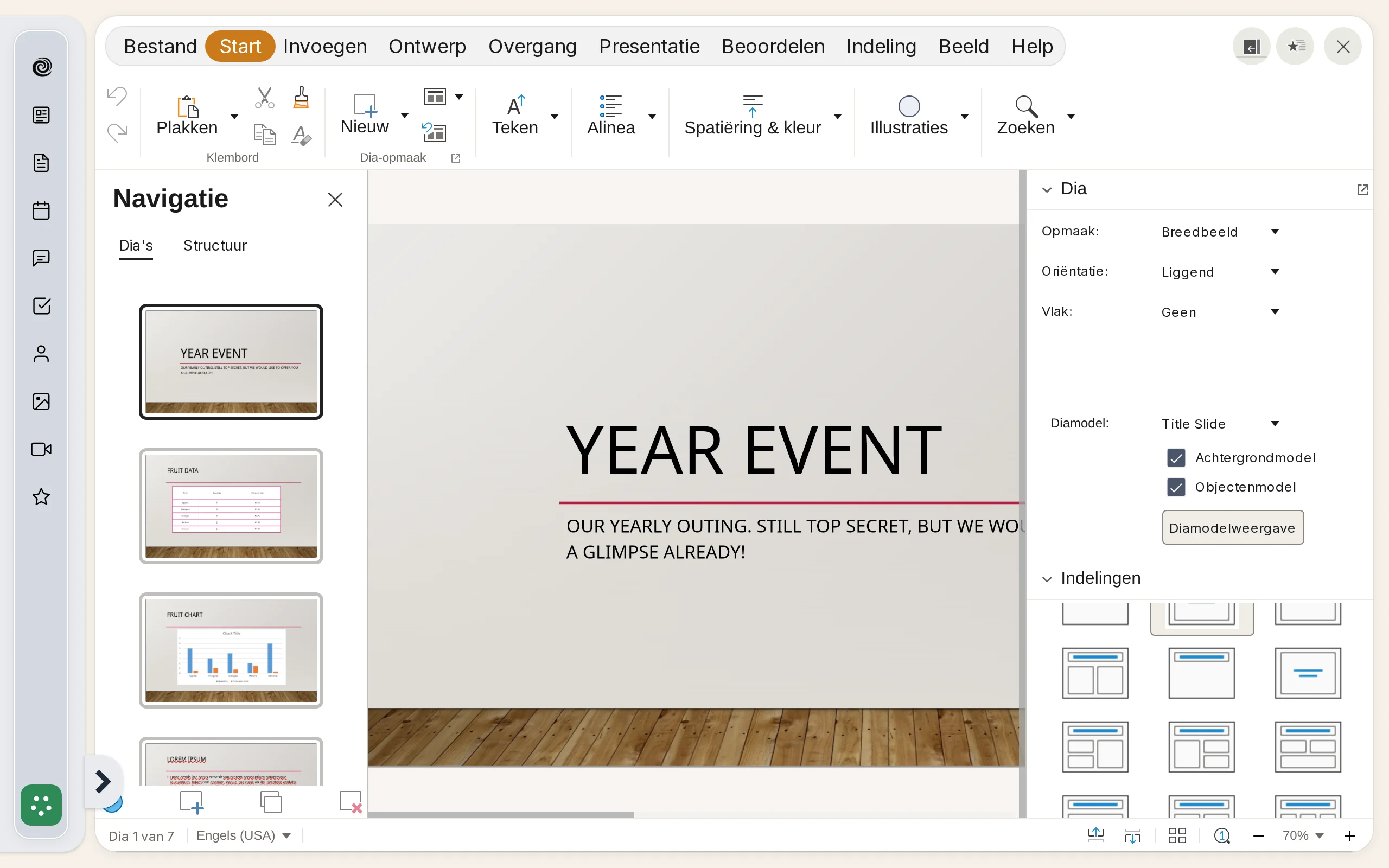Choose the centered text layout thumbnail
Image resolution: width=1389 pixels, height=868 pixels.
1308,673
